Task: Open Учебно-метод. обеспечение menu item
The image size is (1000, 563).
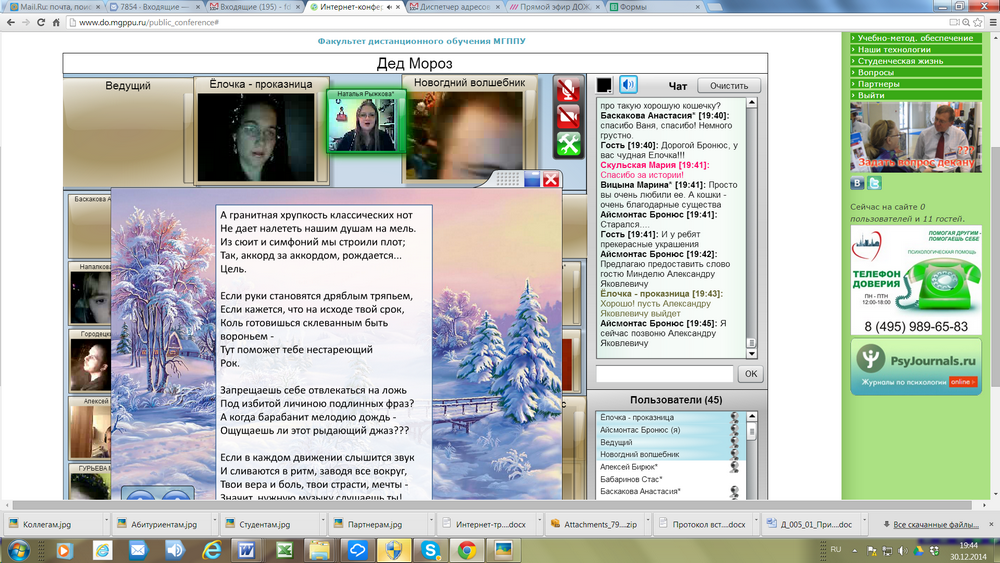Action: pyautogui.click(x=915, y=38)
